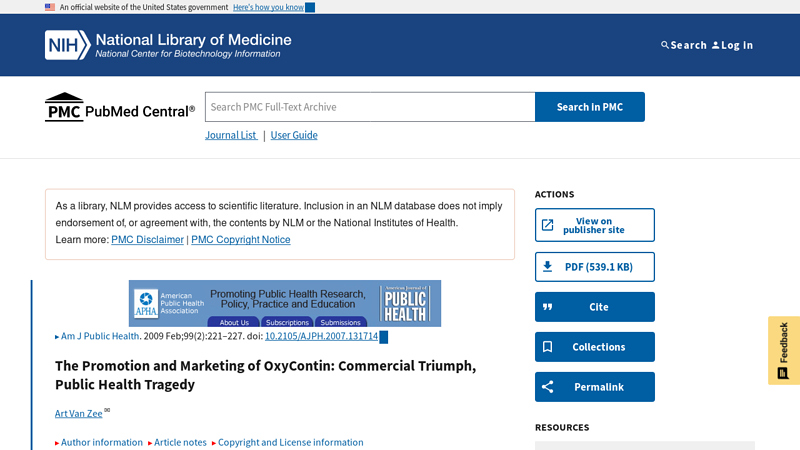Viewport: 800px width, 450px height.
Task: Open the User Guide link
Action: [x=294, y=135]
